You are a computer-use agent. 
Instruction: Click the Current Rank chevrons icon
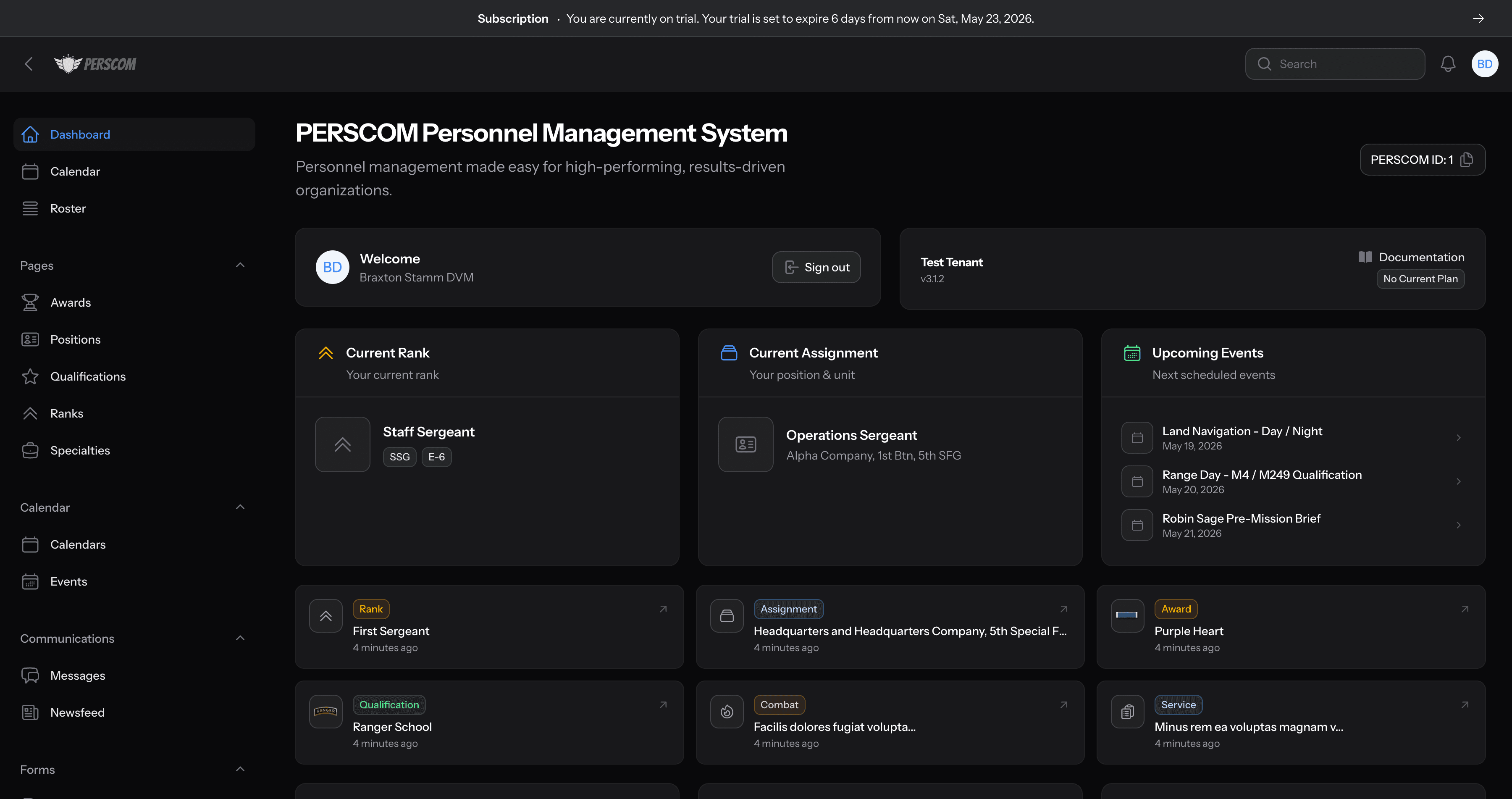[326, 353]
